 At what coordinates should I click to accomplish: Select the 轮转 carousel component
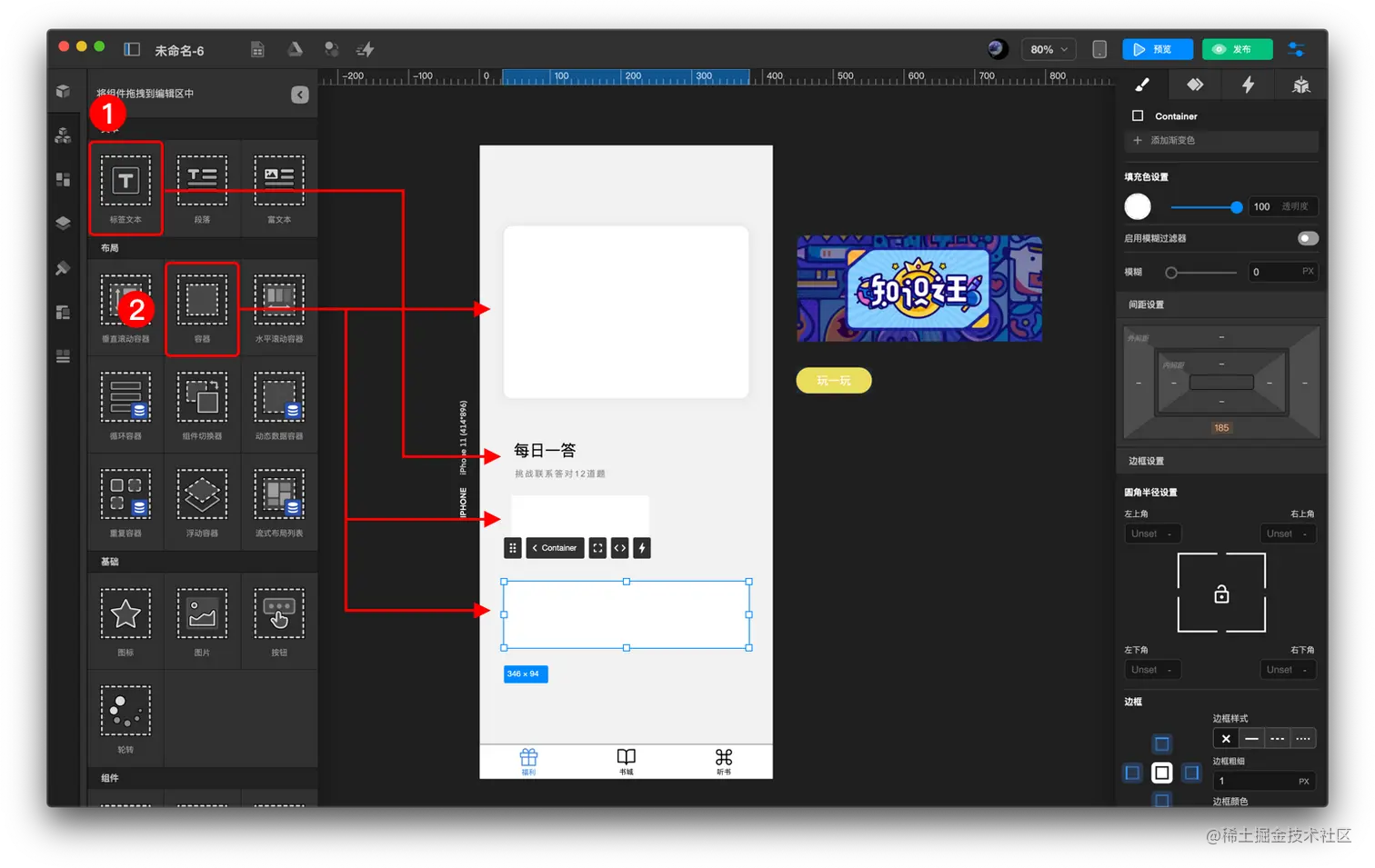tap(125, 719)
